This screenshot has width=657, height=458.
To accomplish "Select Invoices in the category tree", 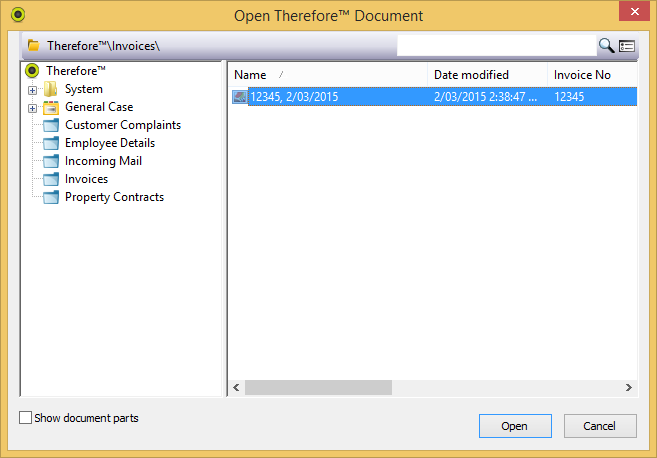I will click(86, 179).
